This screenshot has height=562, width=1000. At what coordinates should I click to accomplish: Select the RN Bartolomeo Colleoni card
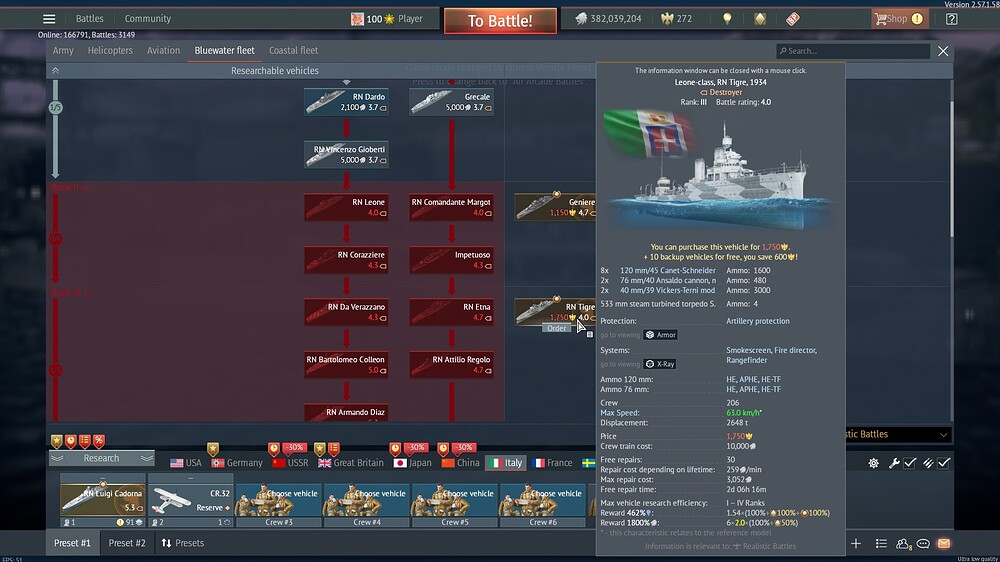point(346,364)
